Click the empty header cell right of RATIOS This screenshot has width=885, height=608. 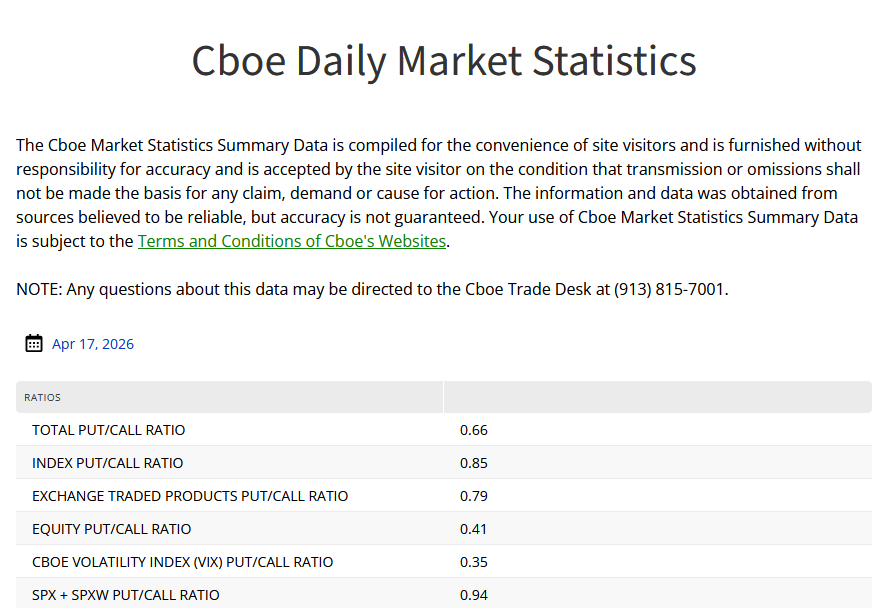657,398
